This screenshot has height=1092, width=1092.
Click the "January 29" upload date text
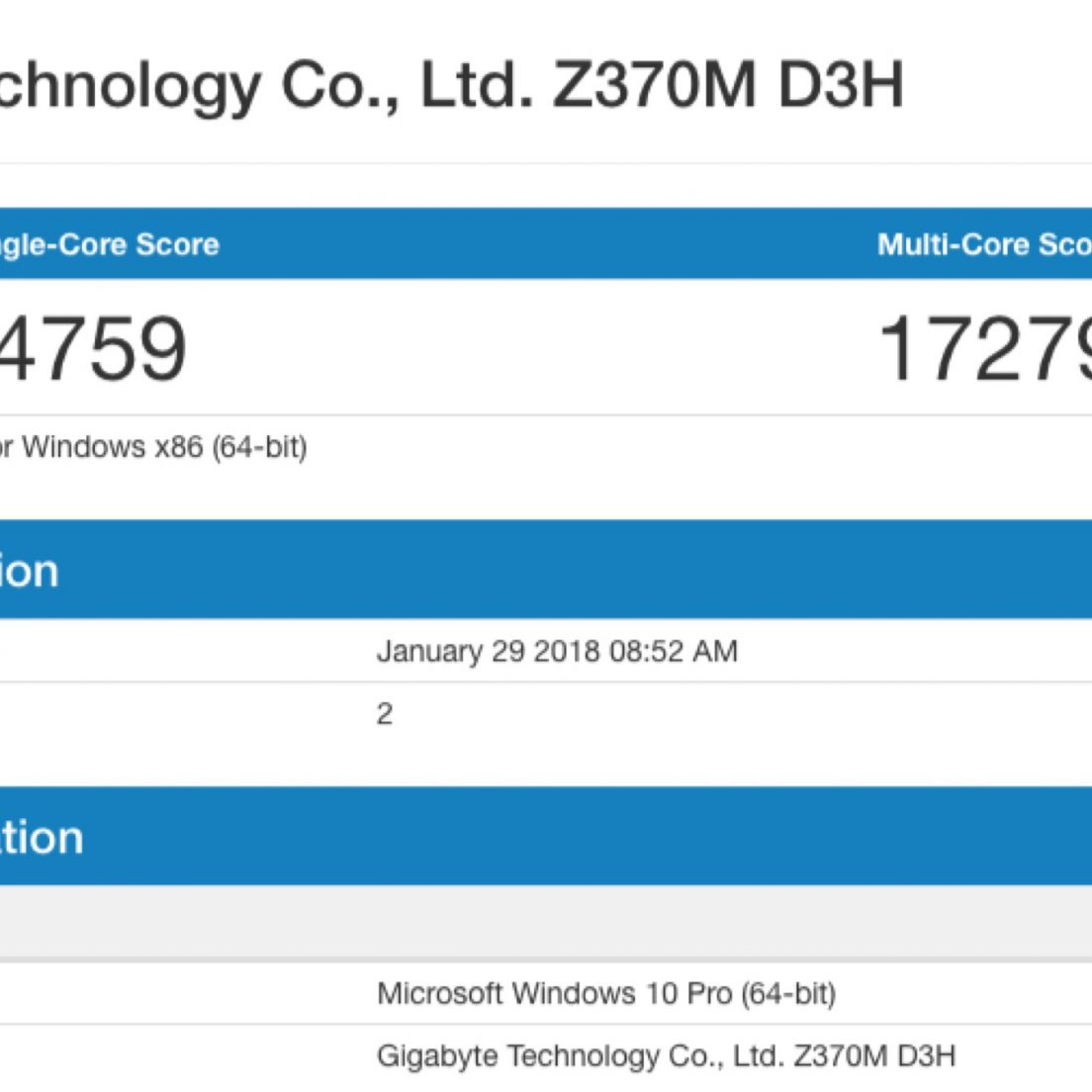pyautogui.click(x=450, y=652)
